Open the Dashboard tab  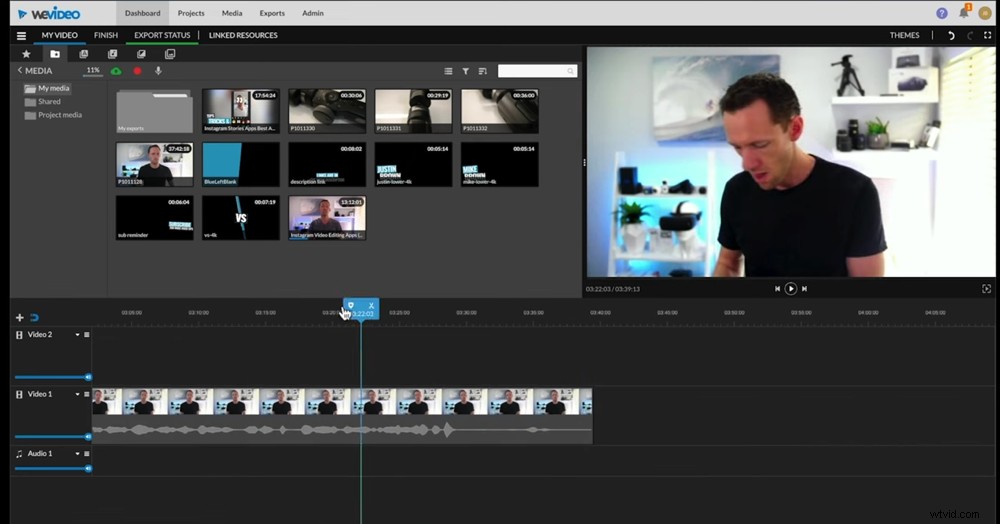coord(142,13)
